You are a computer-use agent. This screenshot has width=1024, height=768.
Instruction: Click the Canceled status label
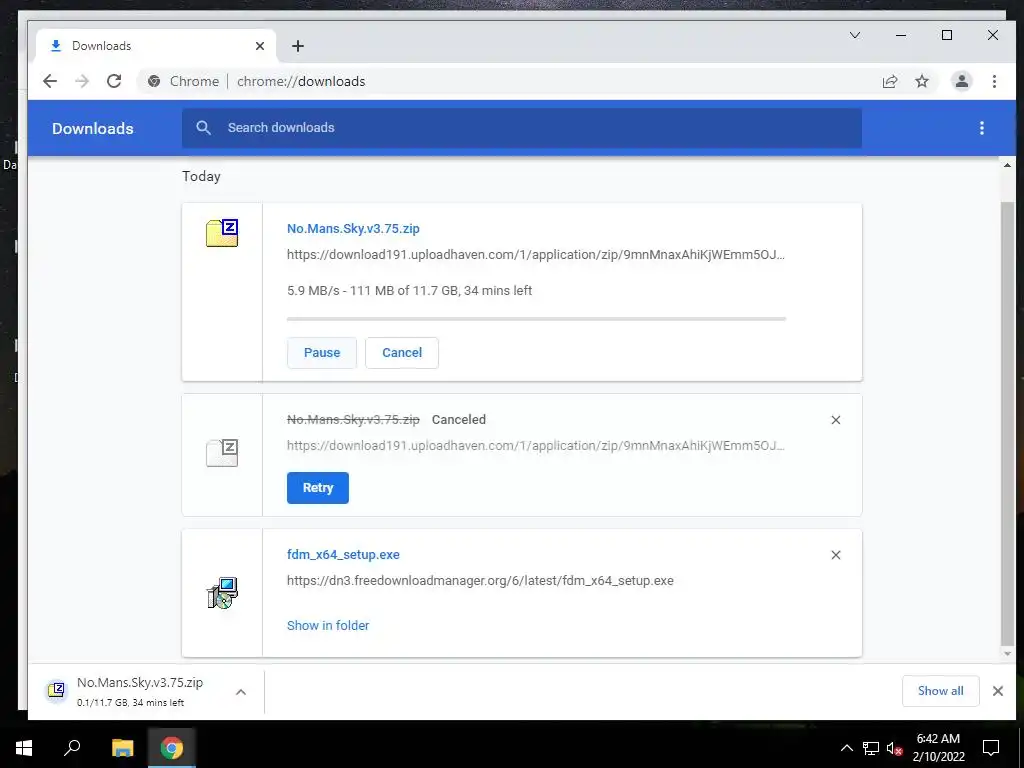(x=458, y=420)
